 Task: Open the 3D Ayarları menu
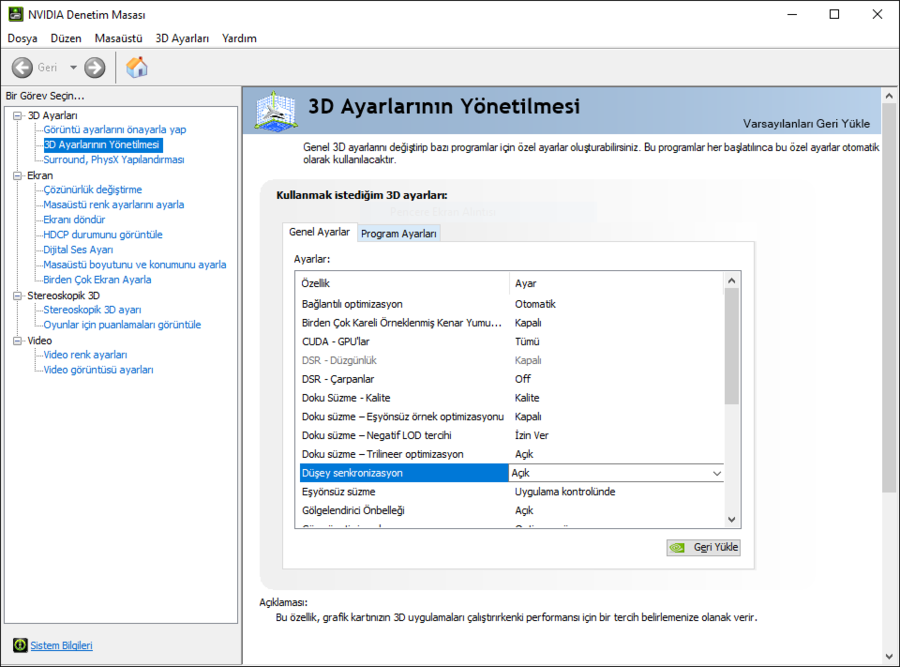tap(182, 38)
